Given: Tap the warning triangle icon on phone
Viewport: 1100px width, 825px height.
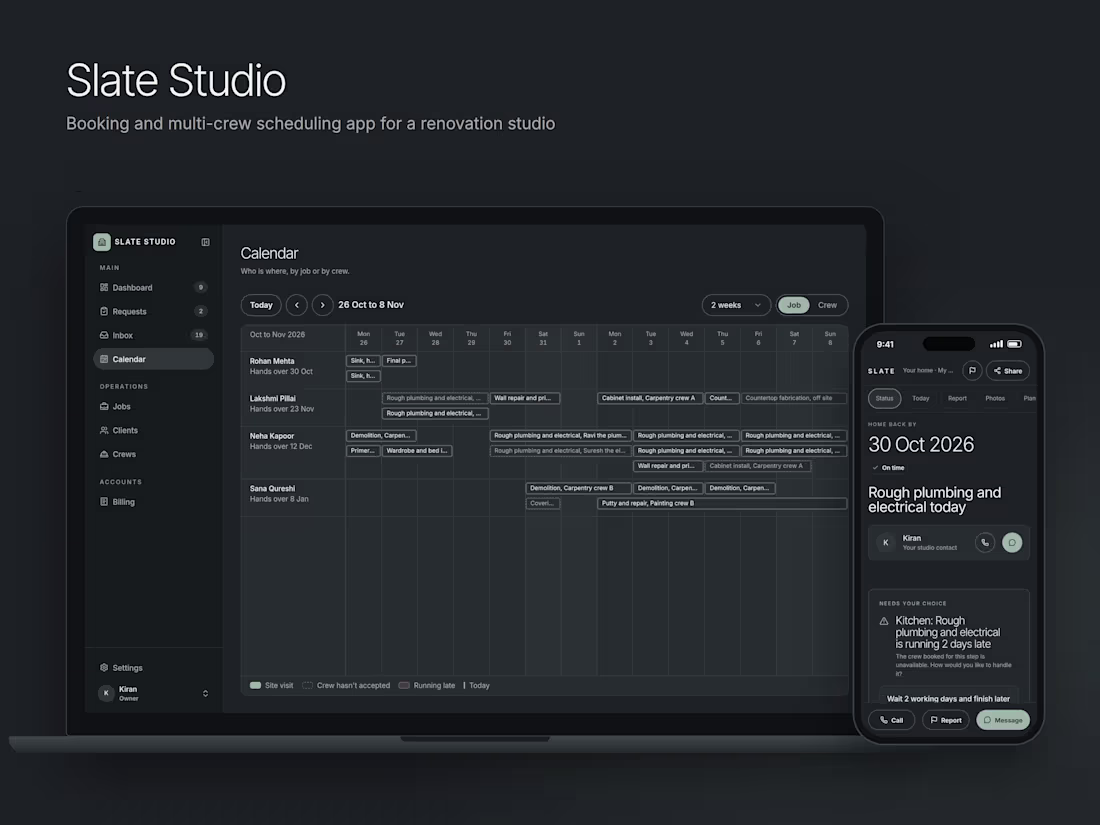Looking at the screenshot, I should pyautogui.click(x=884, y=621).
